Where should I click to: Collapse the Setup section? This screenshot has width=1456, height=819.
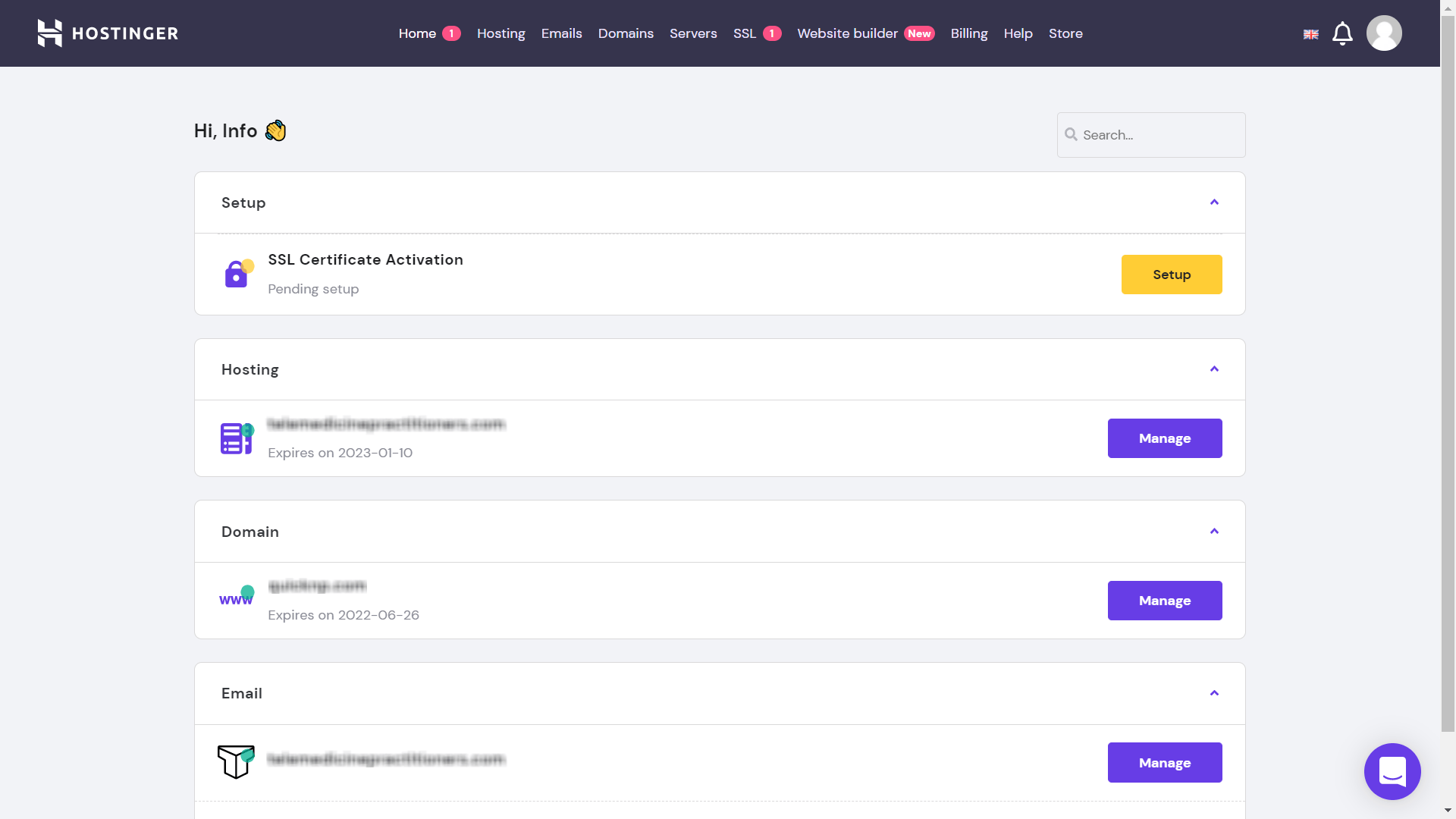point(1214,202)
